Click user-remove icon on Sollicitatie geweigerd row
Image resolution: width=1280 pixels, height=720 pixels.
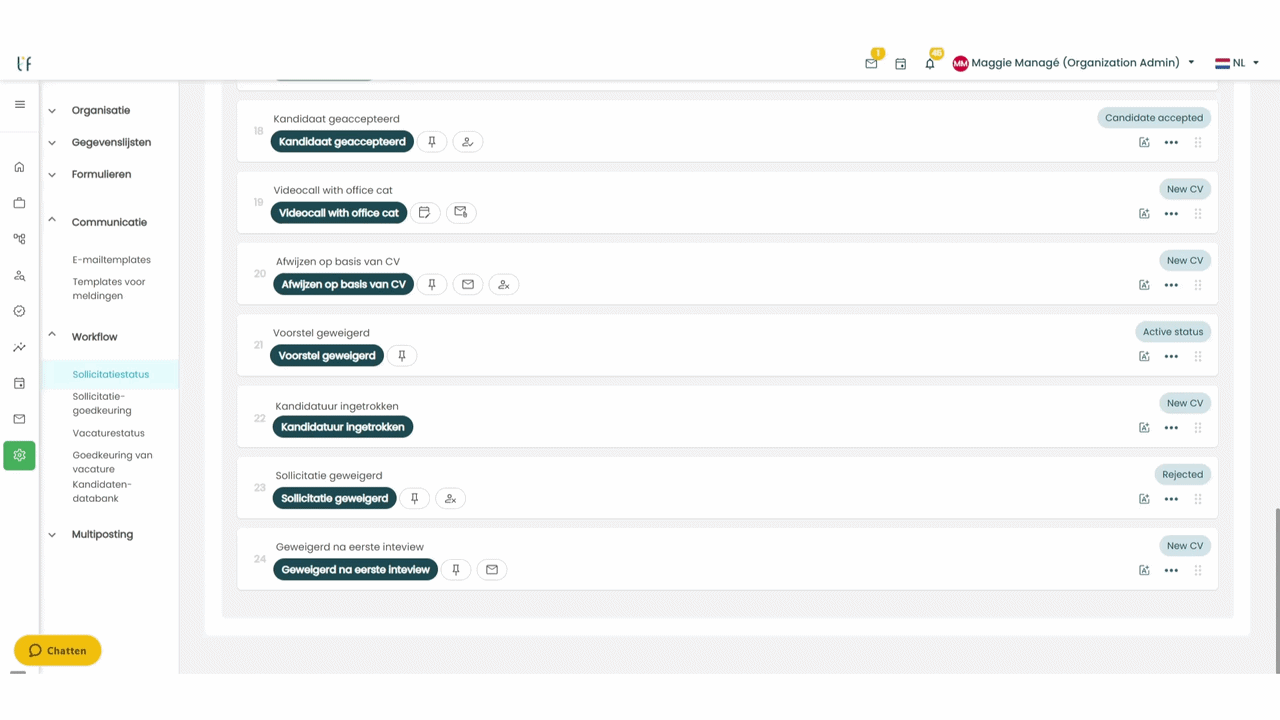pos(451,498)
